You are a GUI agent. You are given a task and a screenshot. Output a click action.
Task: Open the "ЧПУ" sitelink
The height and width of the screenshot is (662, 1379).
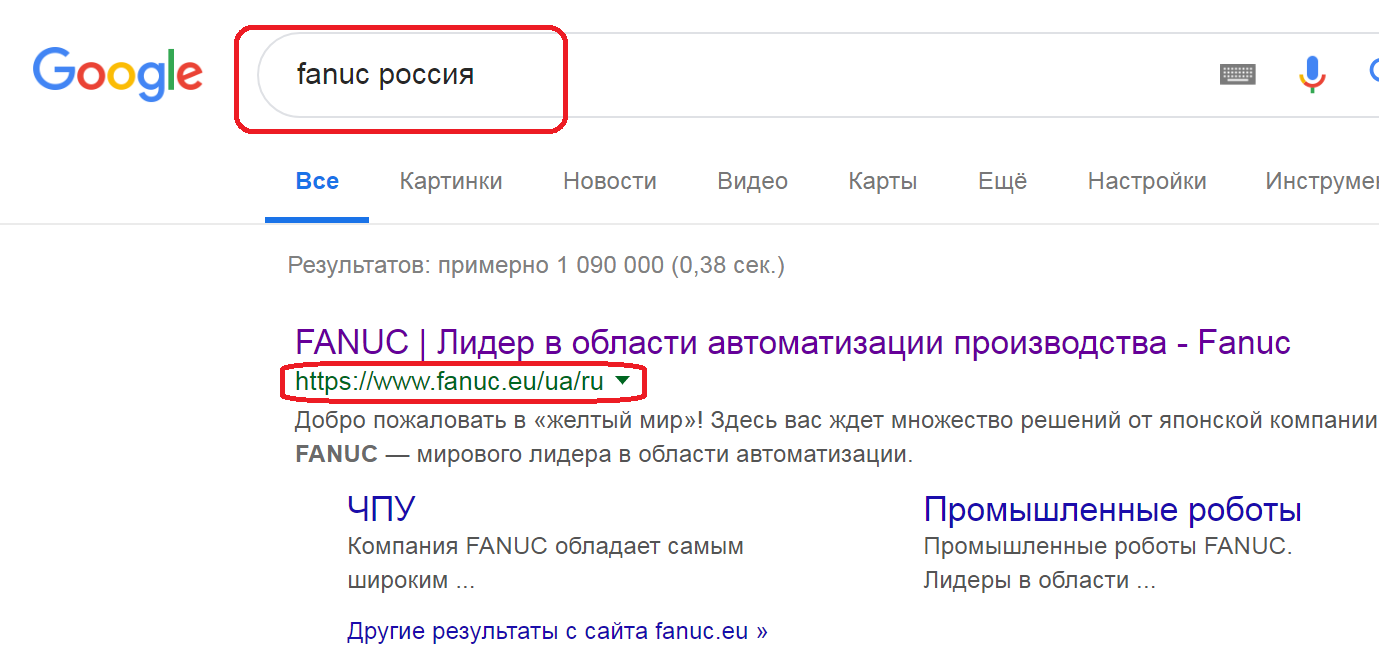click(x=381, y=509)
